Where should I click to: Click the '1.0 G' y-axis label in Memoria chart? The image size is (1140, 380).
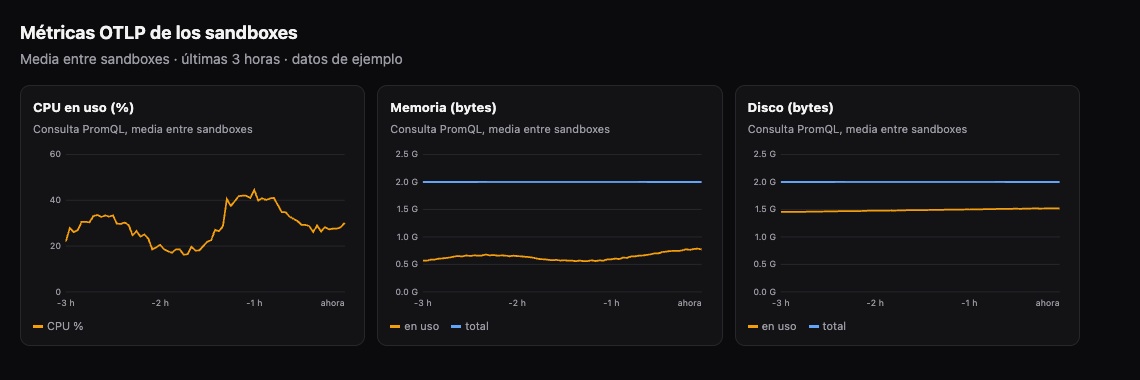coord(406,237)
